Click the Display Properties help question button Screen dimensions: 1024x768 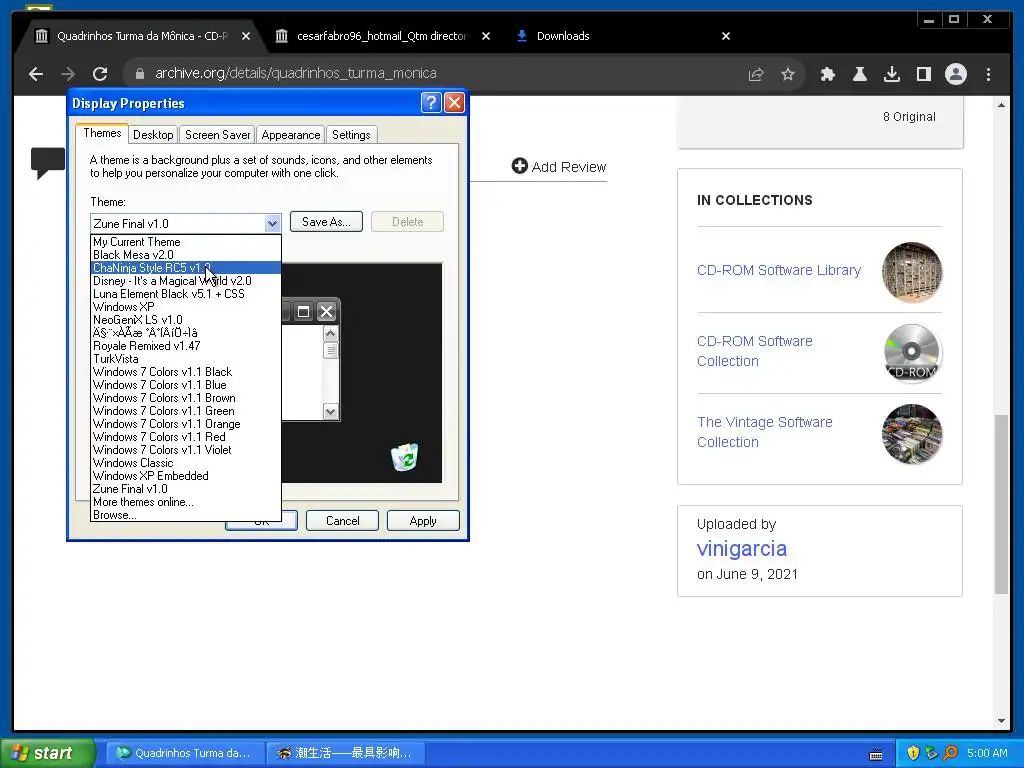click(431, 103)
